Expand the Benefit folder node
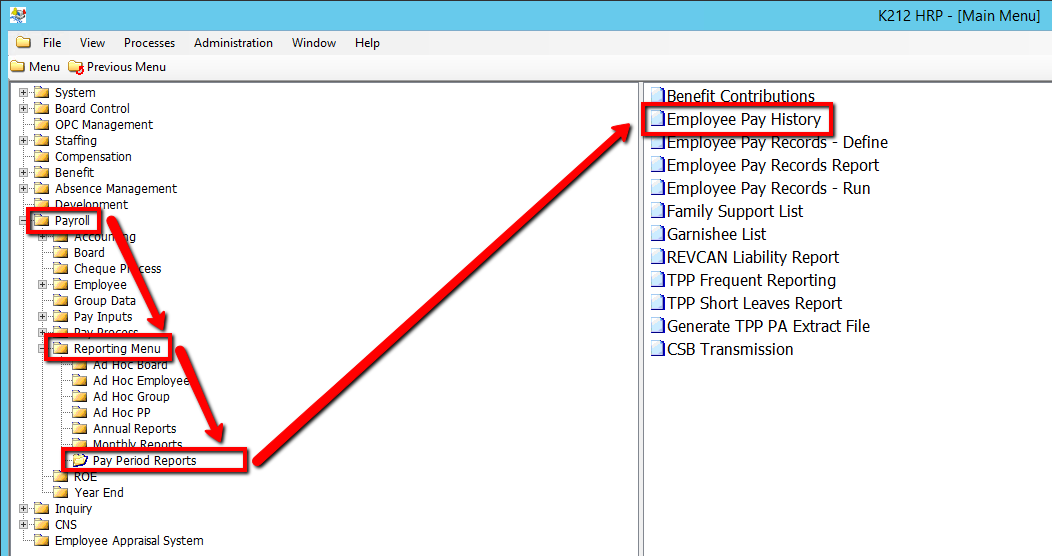 click(24, 173)
